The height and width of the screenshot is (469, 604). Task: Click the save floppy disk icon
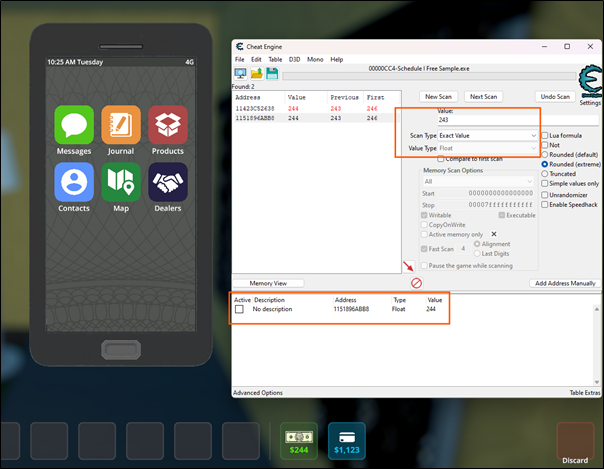(271, 74)
